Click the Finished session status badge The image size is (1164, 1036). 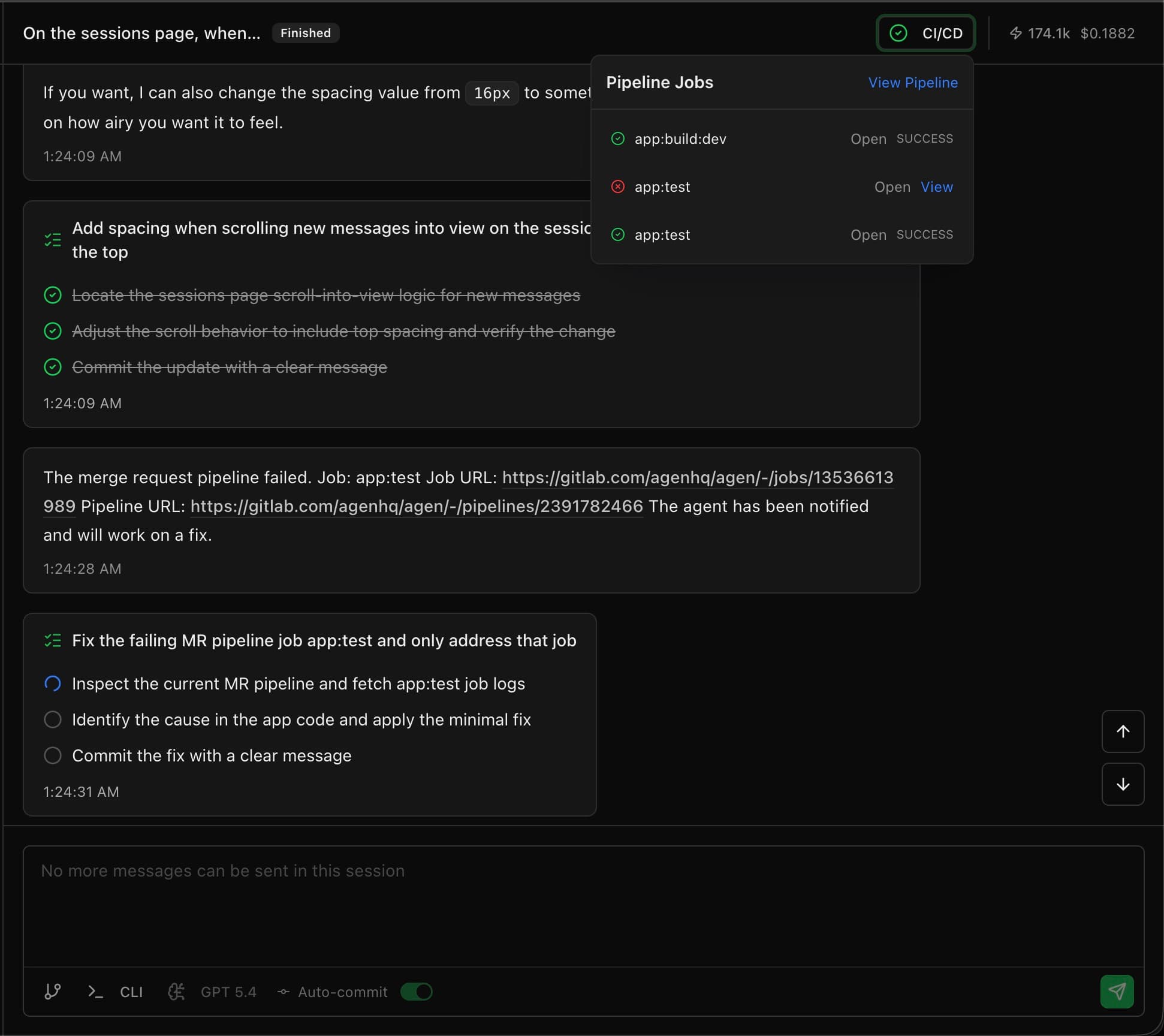click(305, 33)
